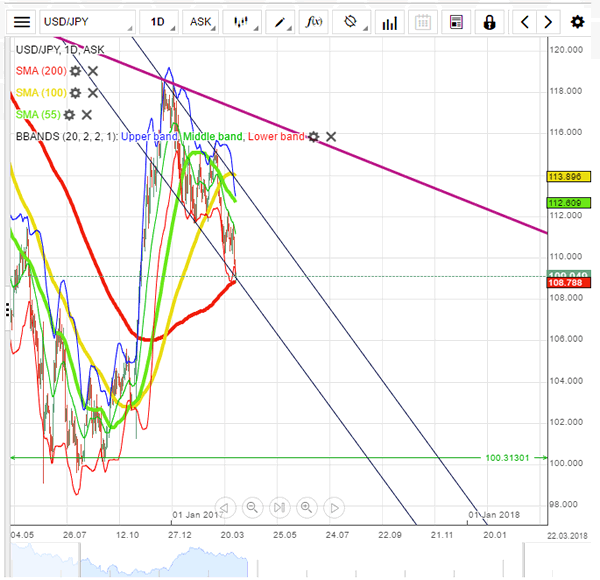Click the SMA (200) legend label
The height and width of the screenshot is (580, 600).
(41, 71)
